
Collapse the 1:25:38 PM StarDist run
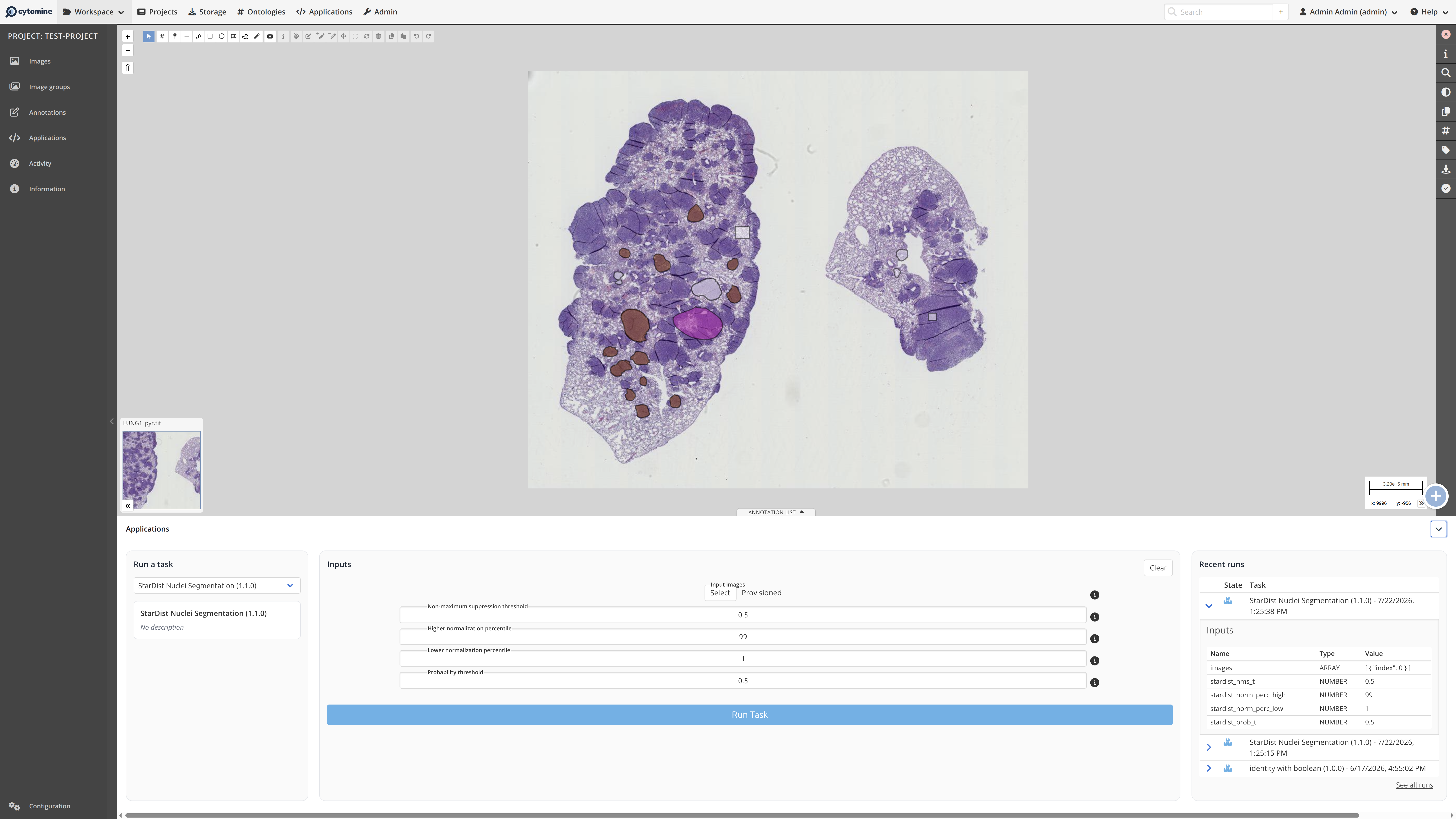click(1209, 606)
